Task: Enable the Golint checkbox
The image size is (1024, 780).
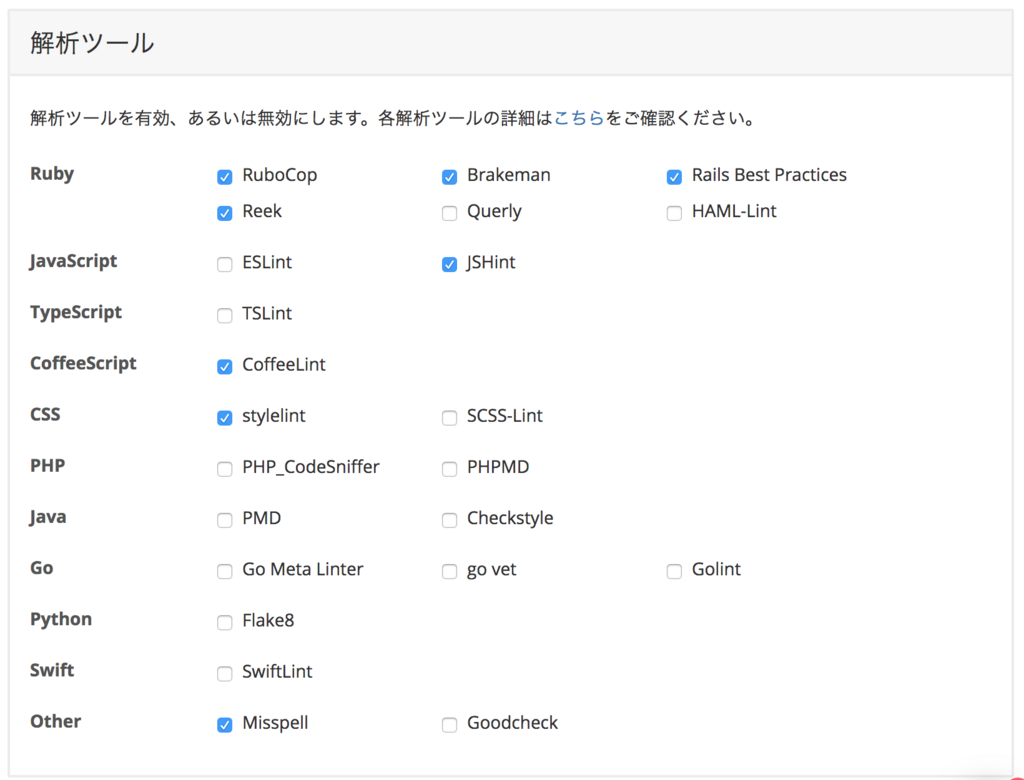Action: click(x=674, y=572)
